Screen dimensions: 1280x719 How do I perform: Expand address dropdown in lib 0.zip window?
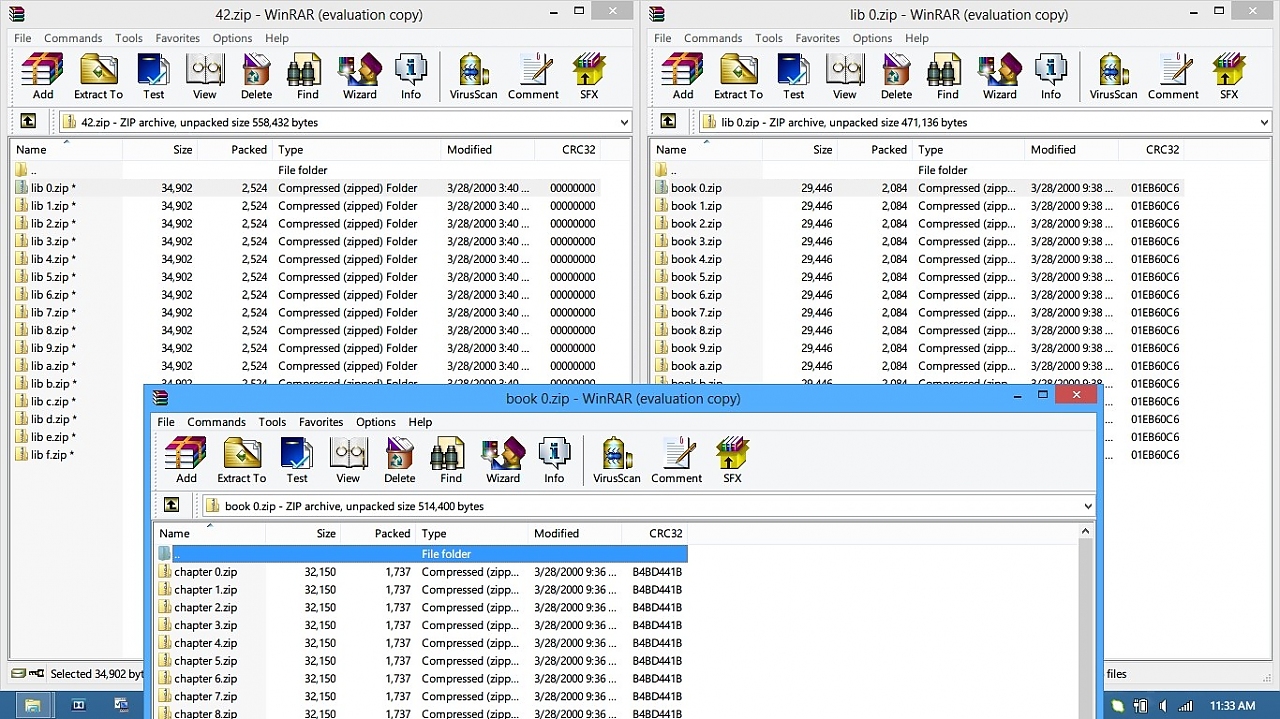point(1264,122)
